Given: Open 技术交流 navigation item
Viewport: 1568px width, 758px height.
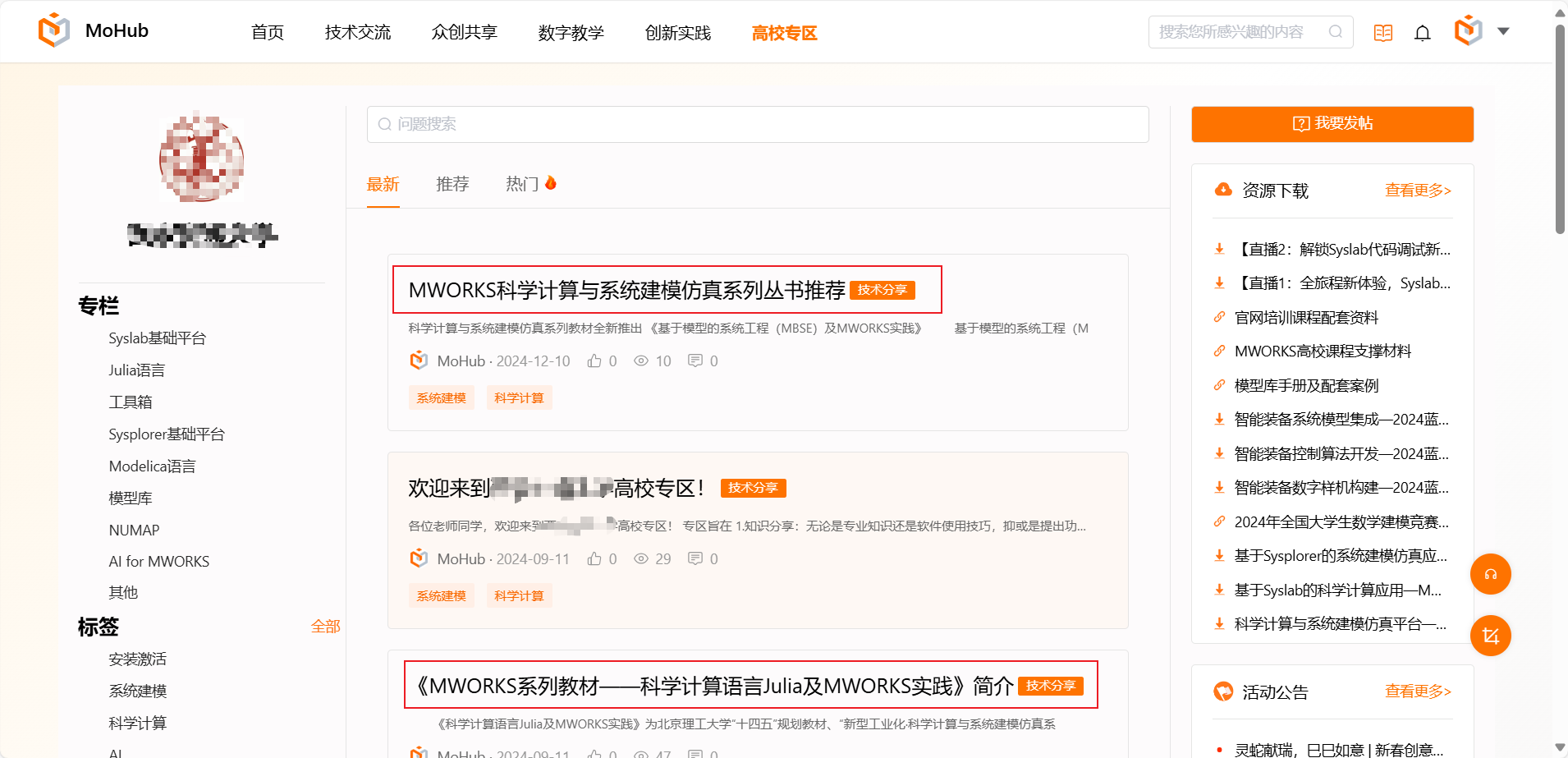Looking at the screenshot, I should [358, 33].
